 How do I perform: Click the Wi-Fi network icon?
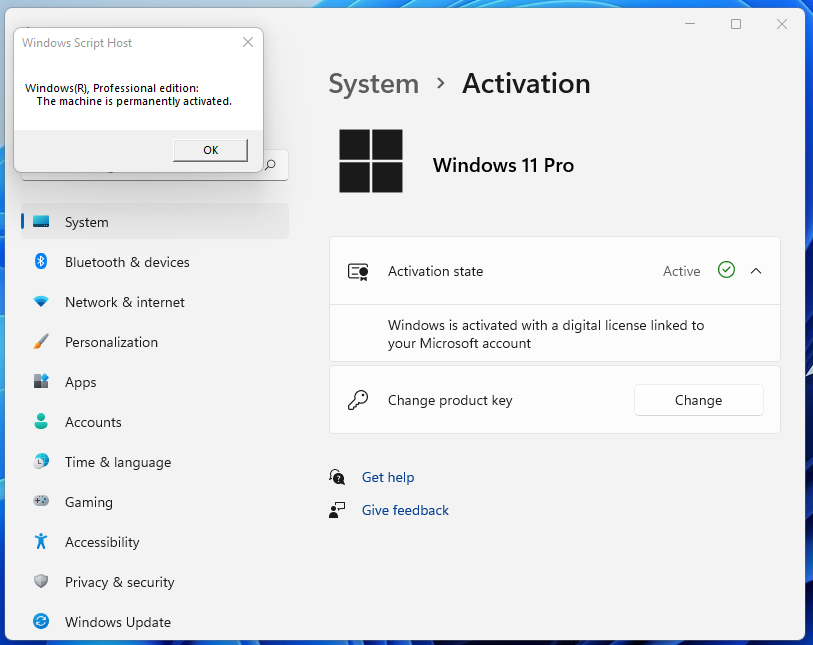(x=41, y=301)
